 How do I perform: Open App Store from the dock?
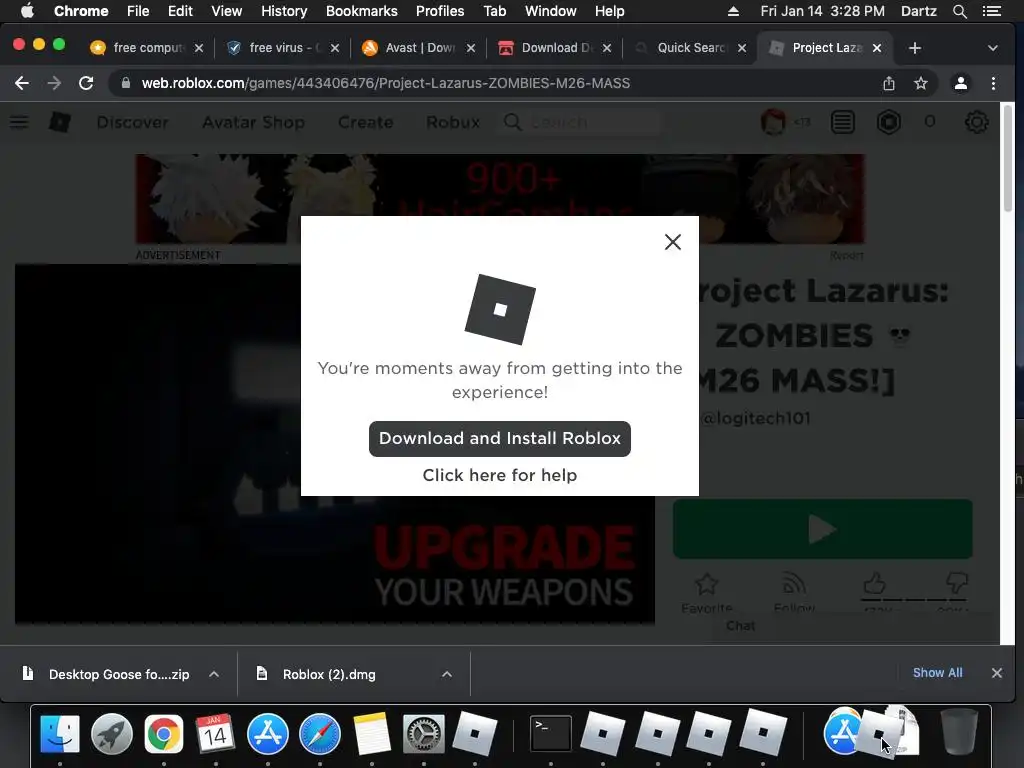point(268,734)
